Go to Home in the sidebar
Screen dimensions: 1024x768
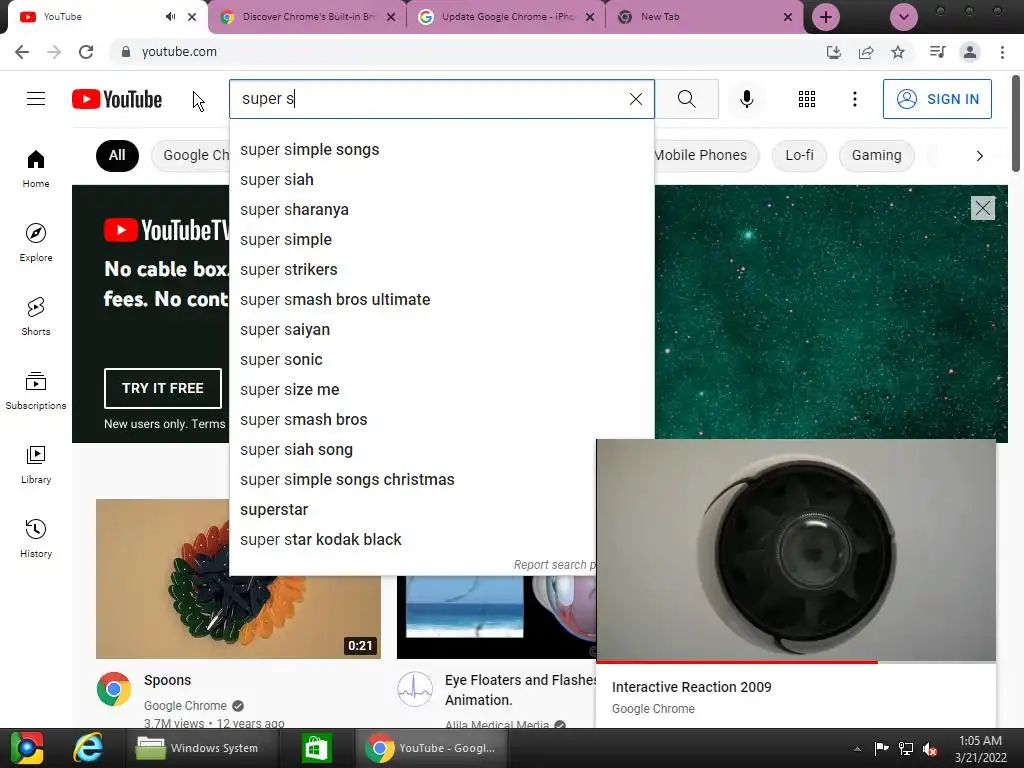click(x=36, y=168)
